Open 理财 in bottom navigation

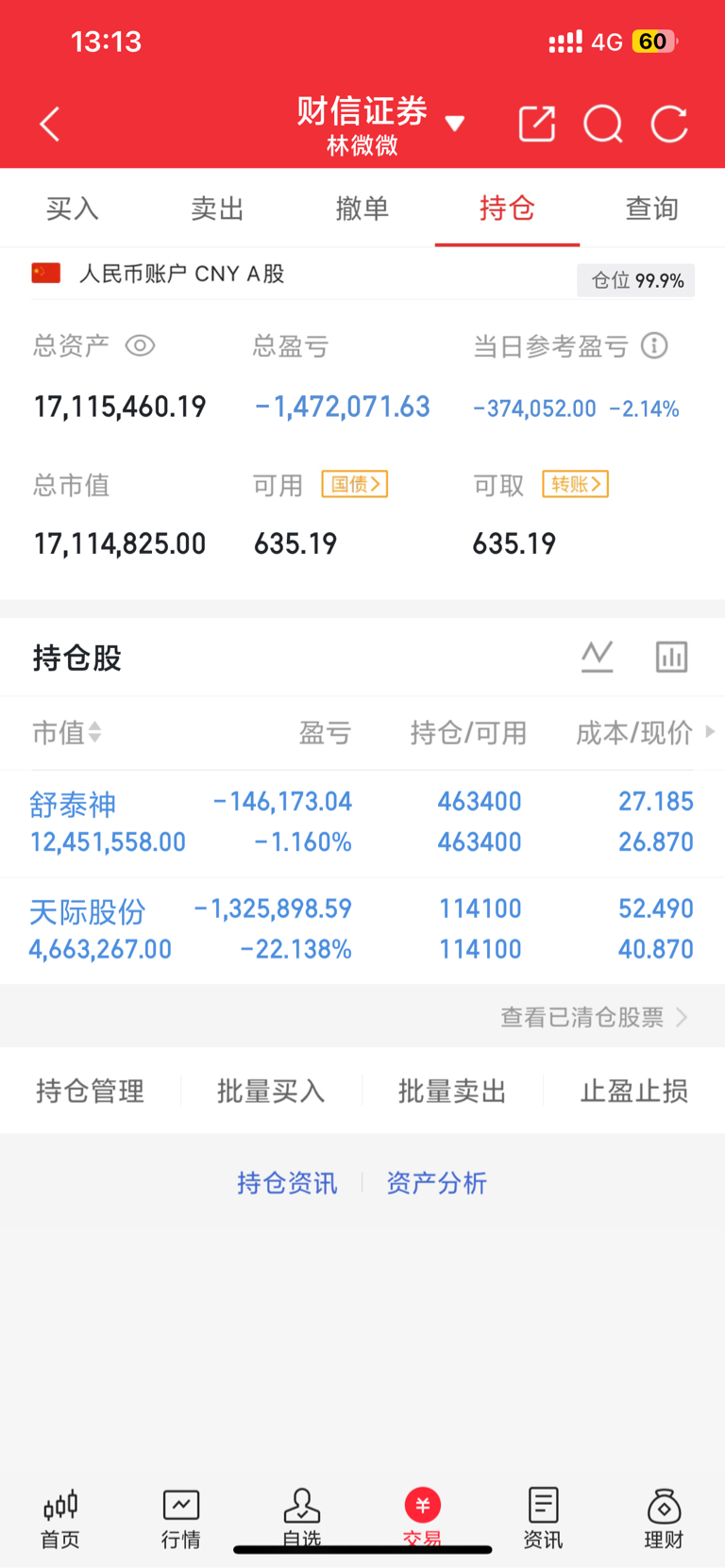[664, 1518]
